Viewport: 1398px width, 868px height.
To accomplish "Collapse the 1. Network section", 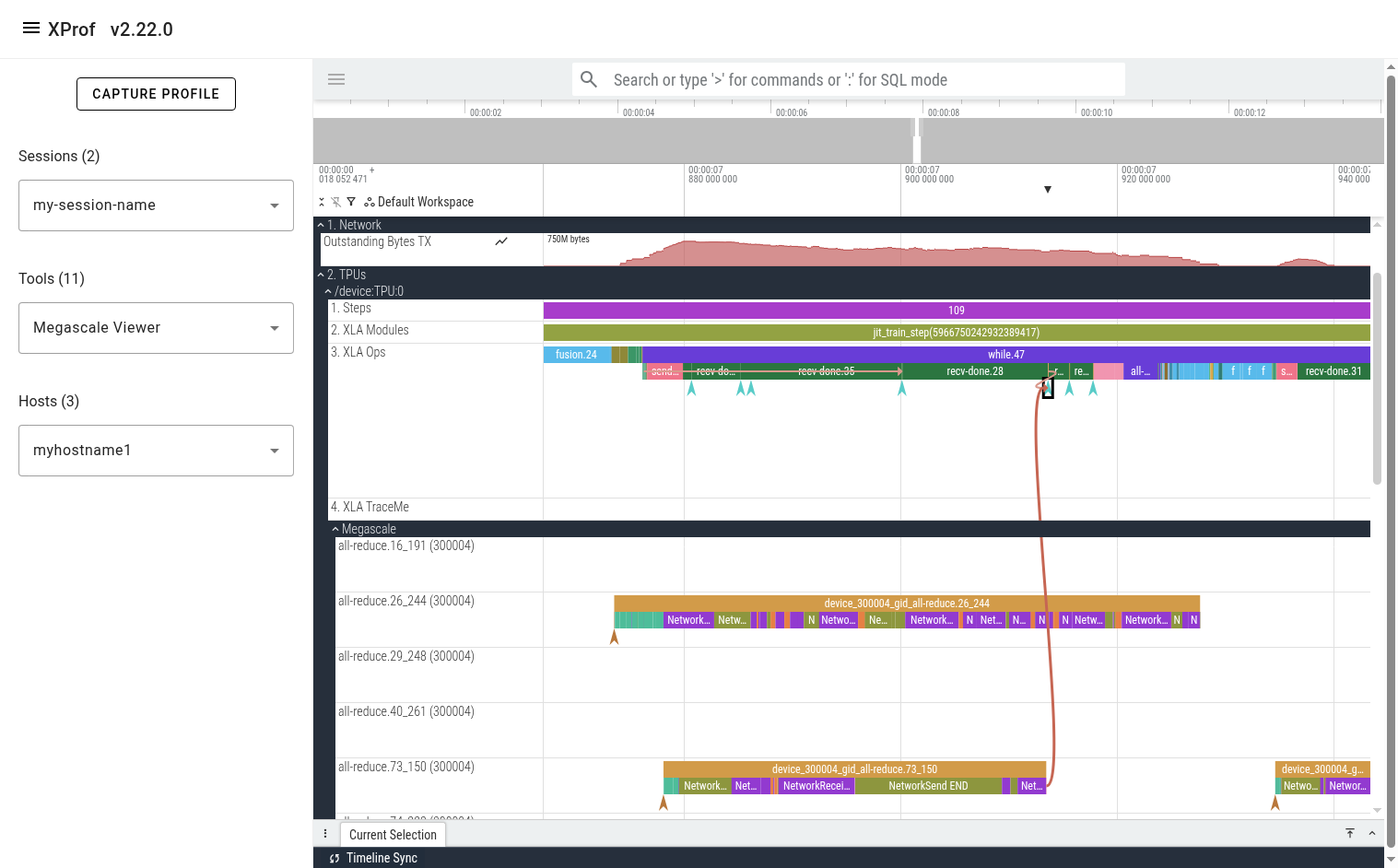I will click(320, 224).
